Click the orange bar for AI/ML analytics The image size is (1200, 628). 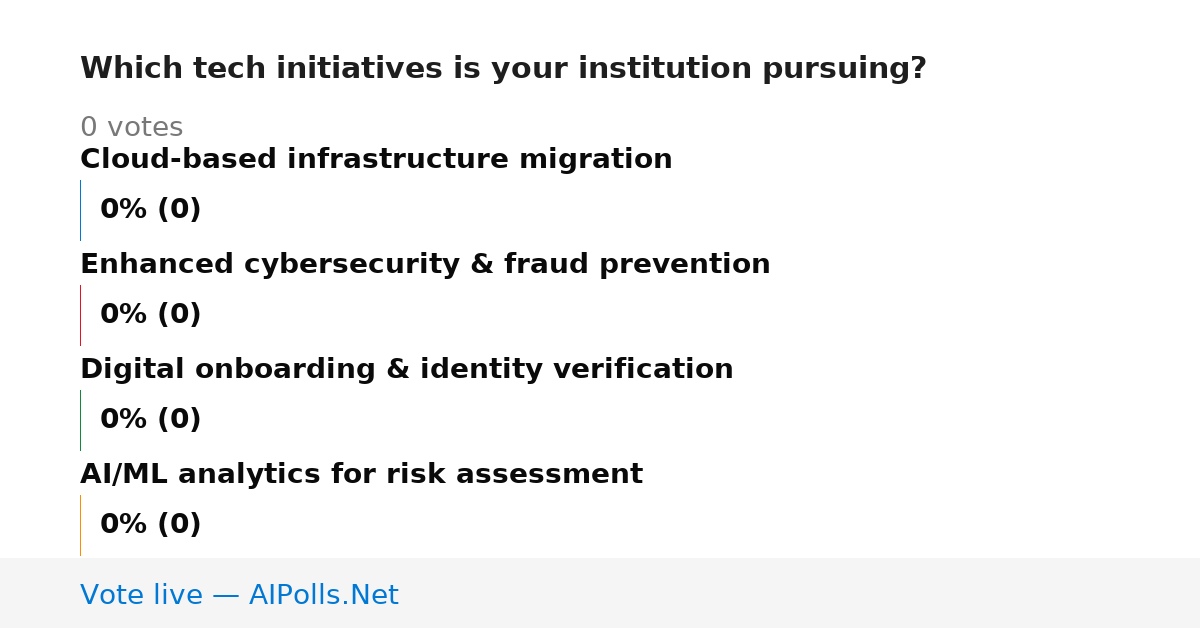(80, 525)
